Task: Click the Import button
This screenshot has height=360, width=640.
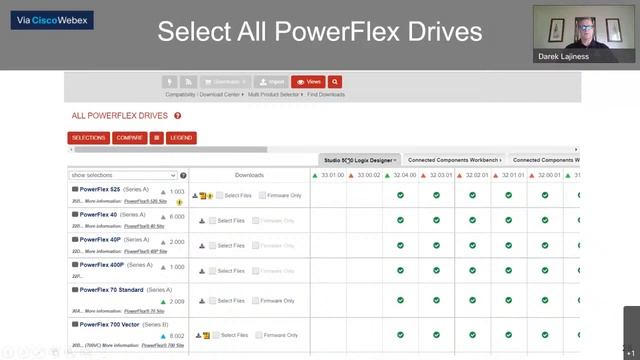Action: (271, 82)
